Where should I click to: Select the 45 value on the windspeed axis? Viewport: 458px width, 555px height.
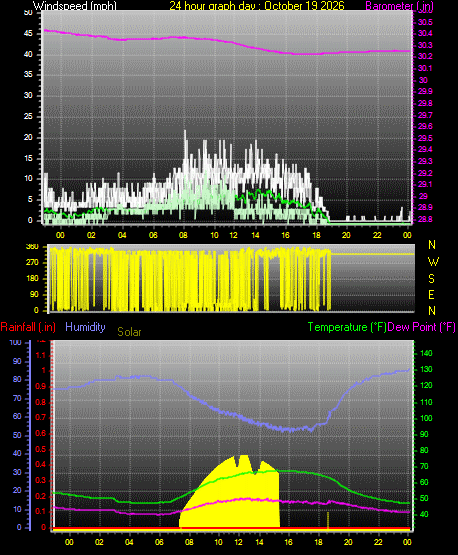coord(28,34)
